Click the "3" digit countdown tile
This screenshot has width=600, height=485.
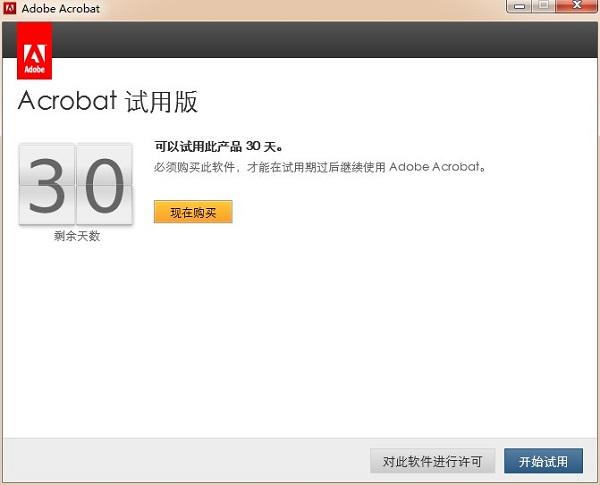coord(46,185)
